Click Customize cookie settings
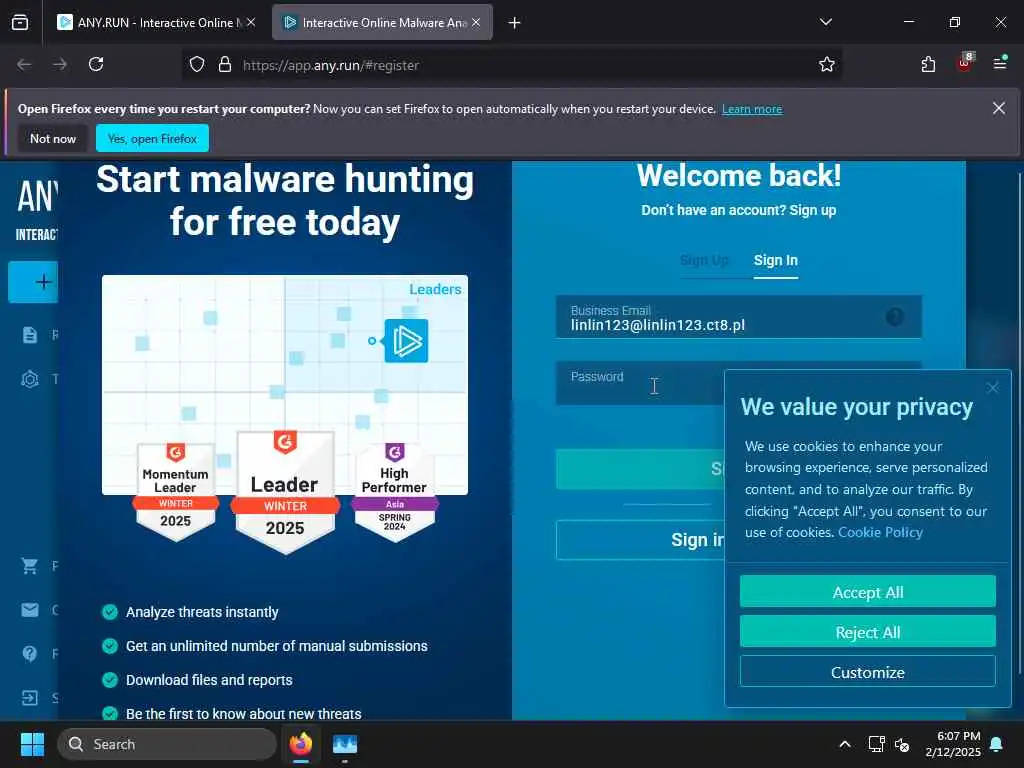This screenshot has width=1024, height=768. pos(867,672)
